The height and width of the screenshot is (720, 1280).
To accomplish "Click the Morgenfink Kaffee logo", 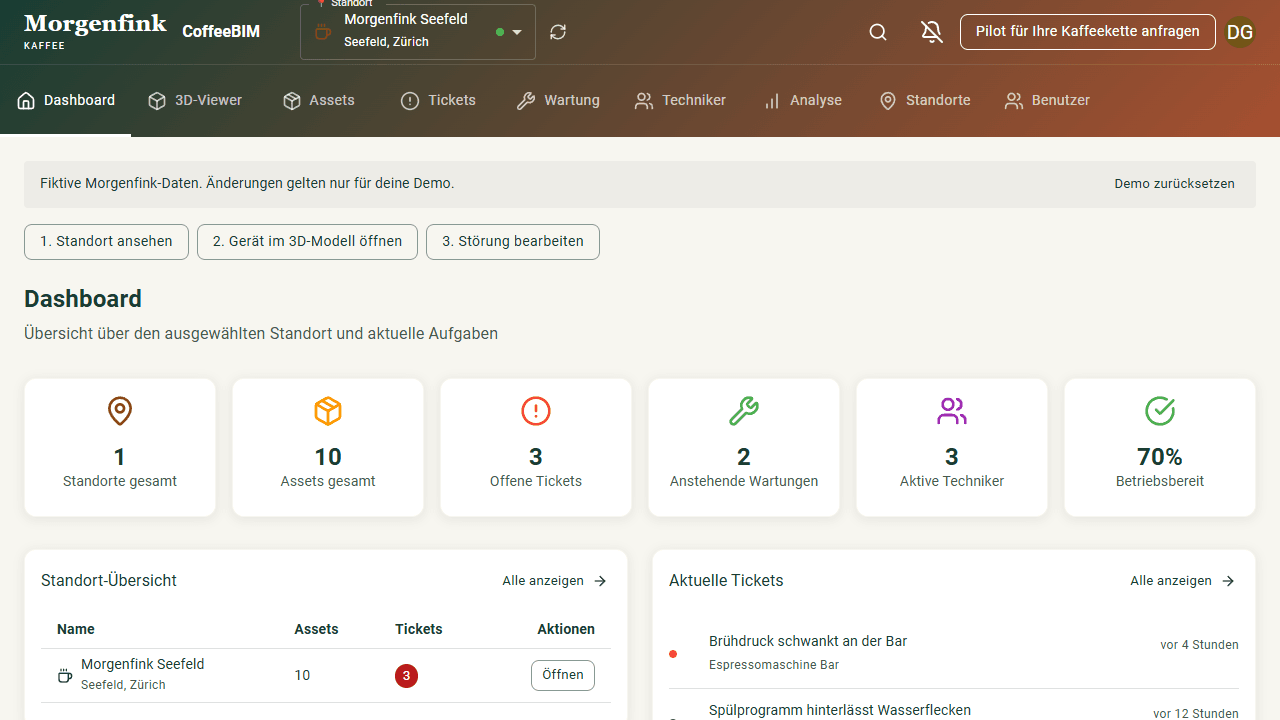I will pos(95,31).
